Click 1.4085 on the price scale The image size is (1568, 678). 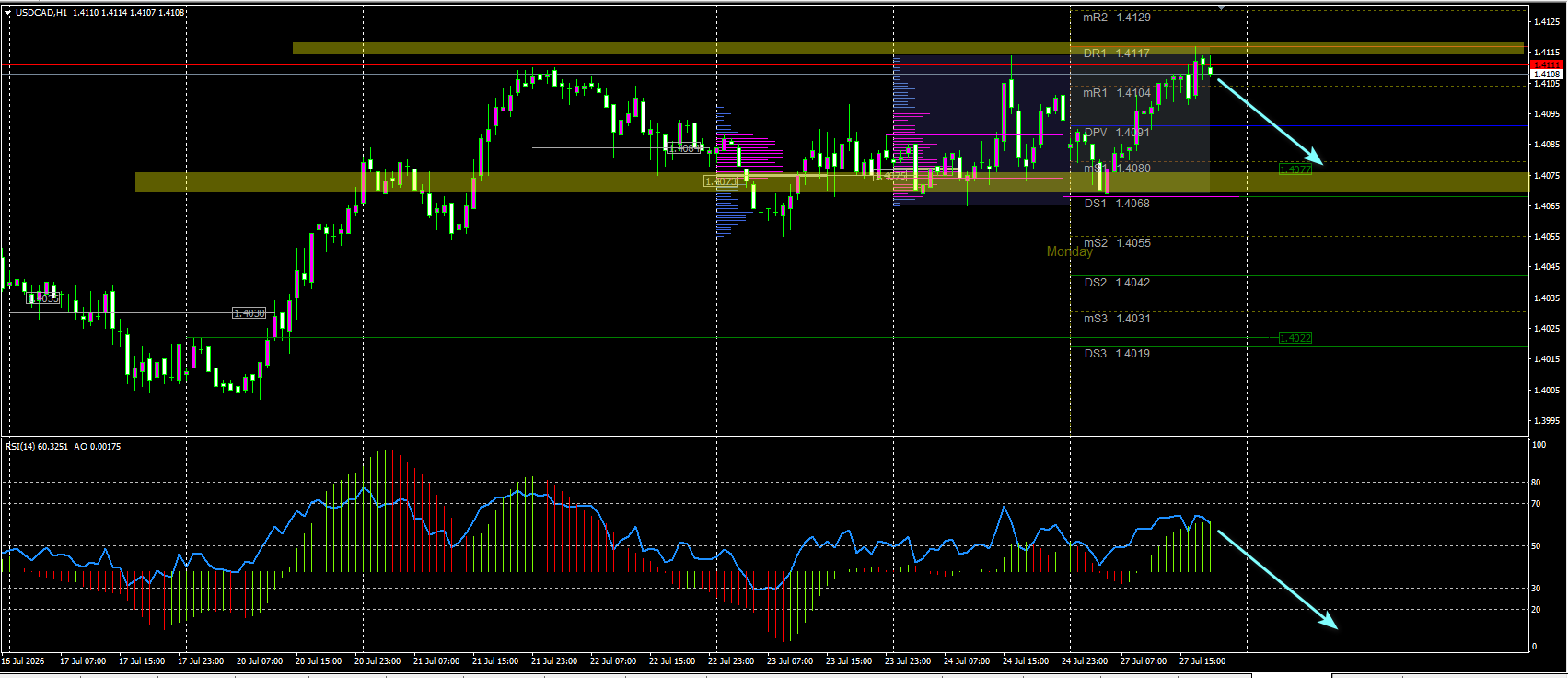pyautogui.click(x=1546, y=145)
